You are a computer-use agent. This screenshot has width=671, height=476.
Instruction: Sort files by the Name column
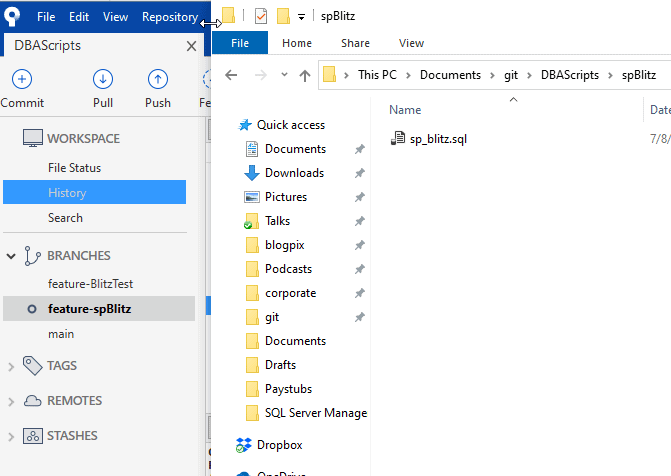pos(405,110)
